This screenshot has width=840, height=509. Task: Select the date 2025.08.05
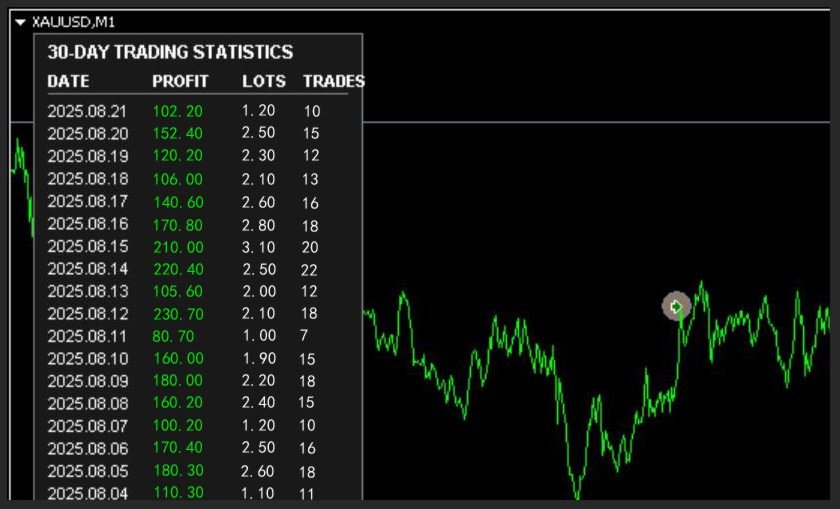pos(88,471)
